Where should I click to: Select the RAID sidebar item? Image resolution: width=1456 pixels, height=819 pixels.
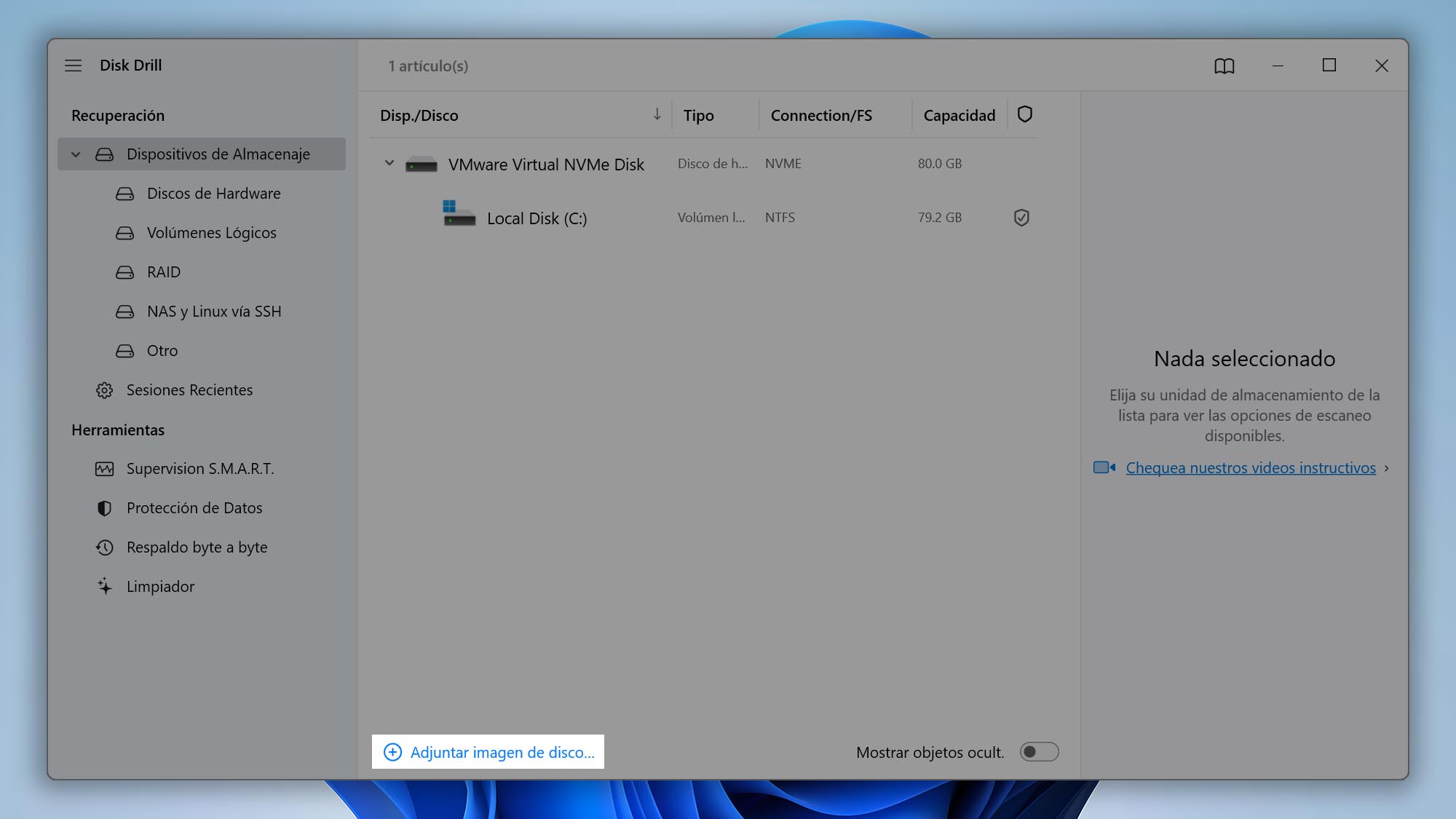[x=163, y=272]
